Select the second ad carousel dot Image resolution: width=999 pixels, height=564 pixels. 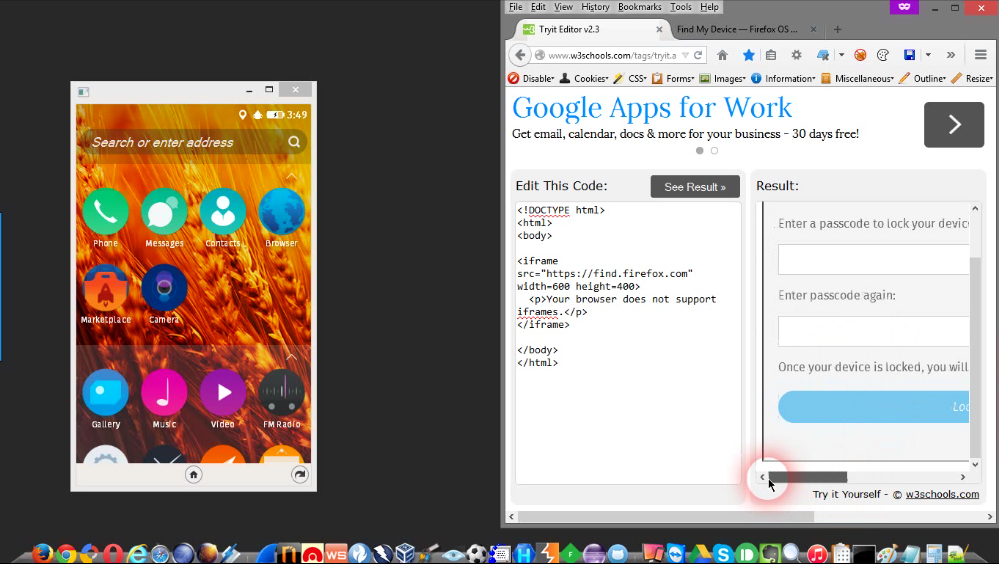tap(714, 151)
